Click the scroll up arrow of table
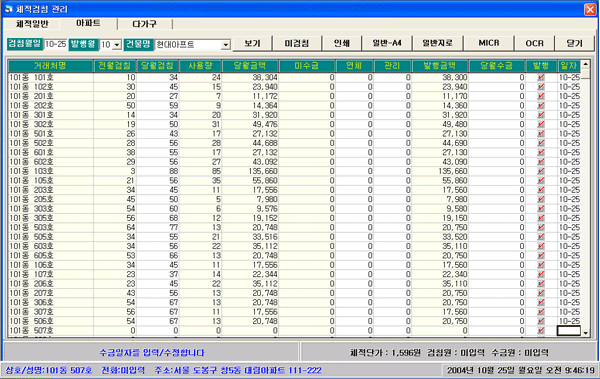Viewport: 600px width, 379px height. [585, 64]
